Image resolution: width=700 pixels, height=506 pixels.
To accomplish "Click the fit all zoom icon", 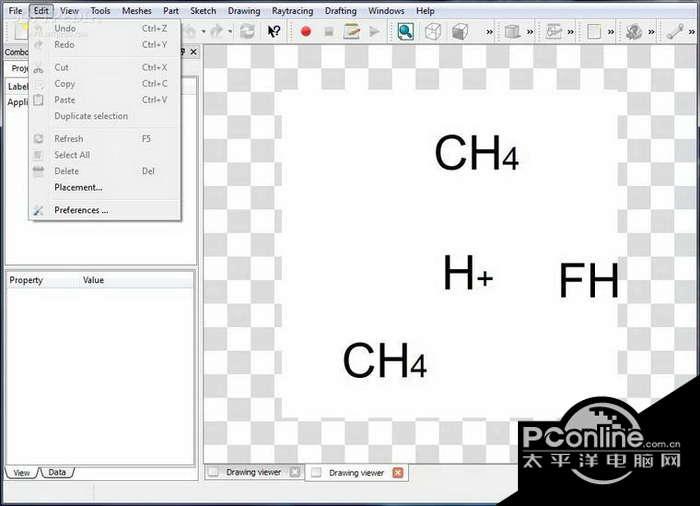I will click(x=405, y=31).
